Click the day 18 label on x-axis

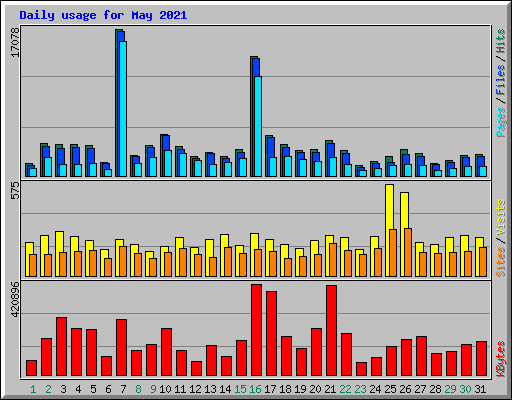click(285, 389)
